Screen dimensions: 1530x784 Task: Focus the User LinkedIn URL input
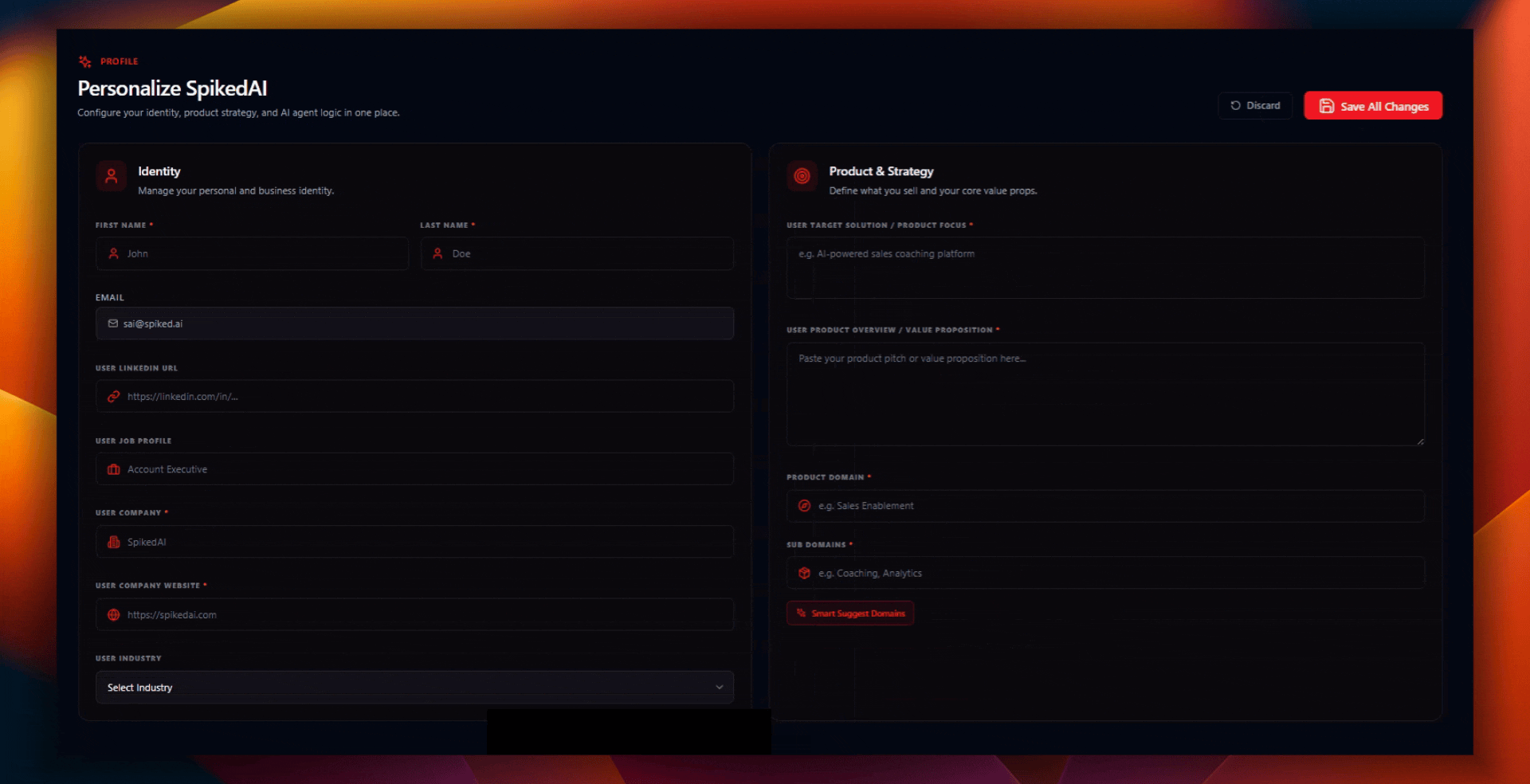(x=414, y=396)
